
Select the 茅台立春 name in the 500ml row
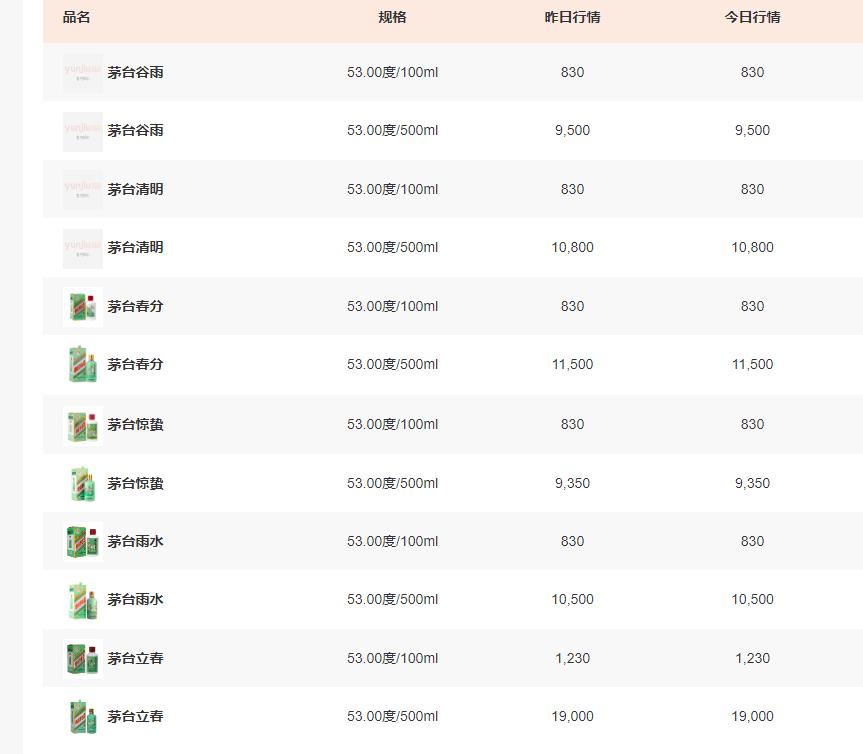(135, 717)
